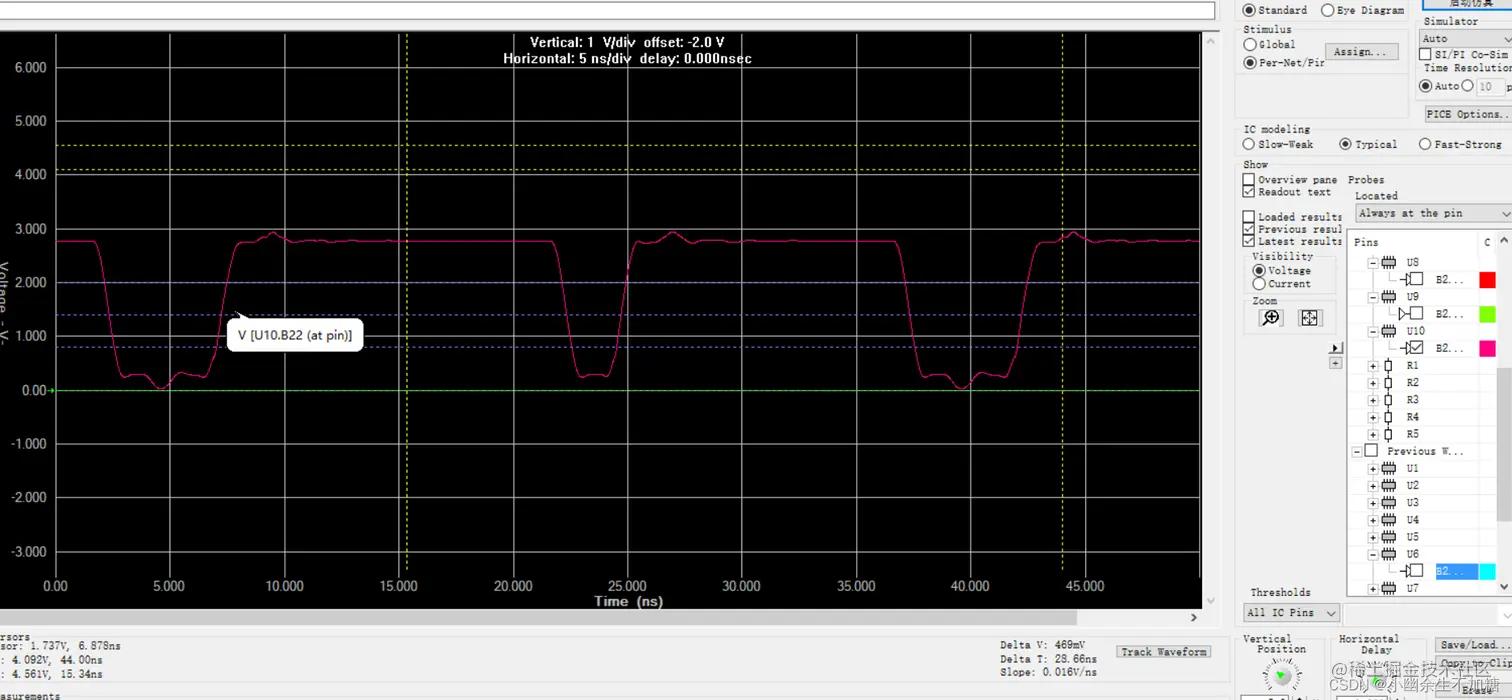Click the R1 resistor icon in the Pins tree

[1388, 366]
